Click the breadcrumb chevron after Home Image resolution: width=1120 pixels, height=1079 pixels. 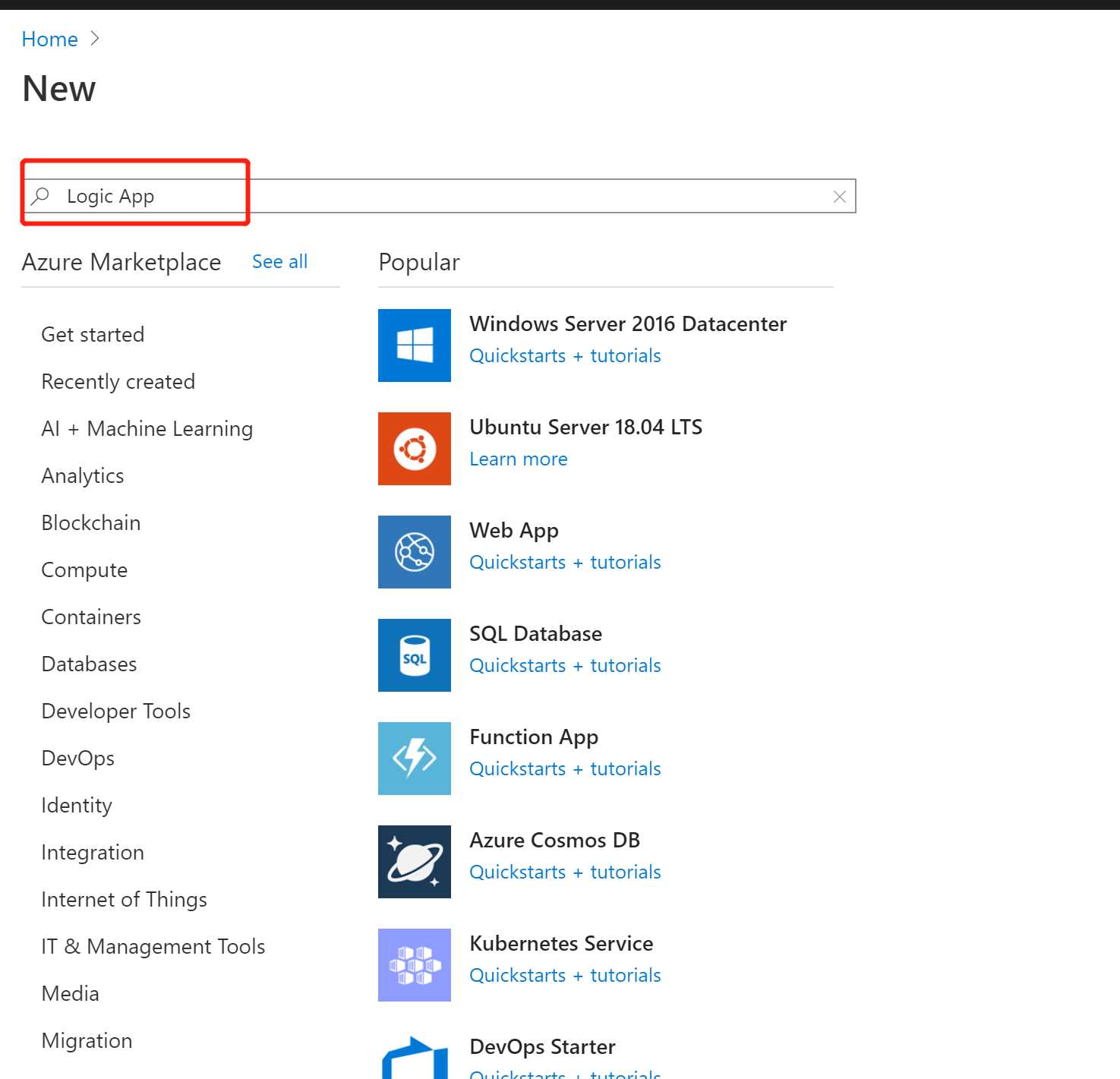point(95,39)
